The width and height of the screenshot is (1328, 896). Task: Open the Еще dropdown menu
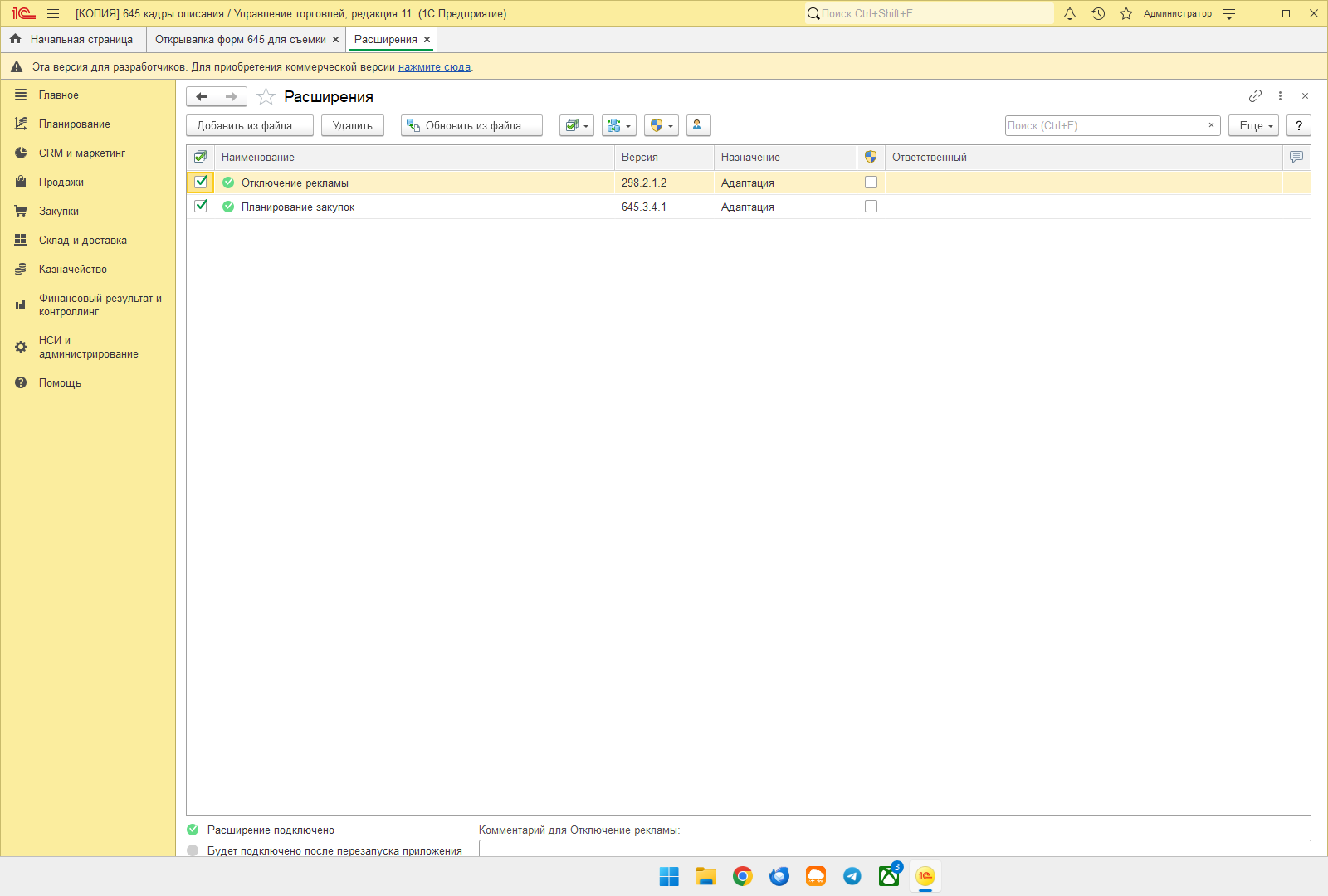[x=1253, y=125]
